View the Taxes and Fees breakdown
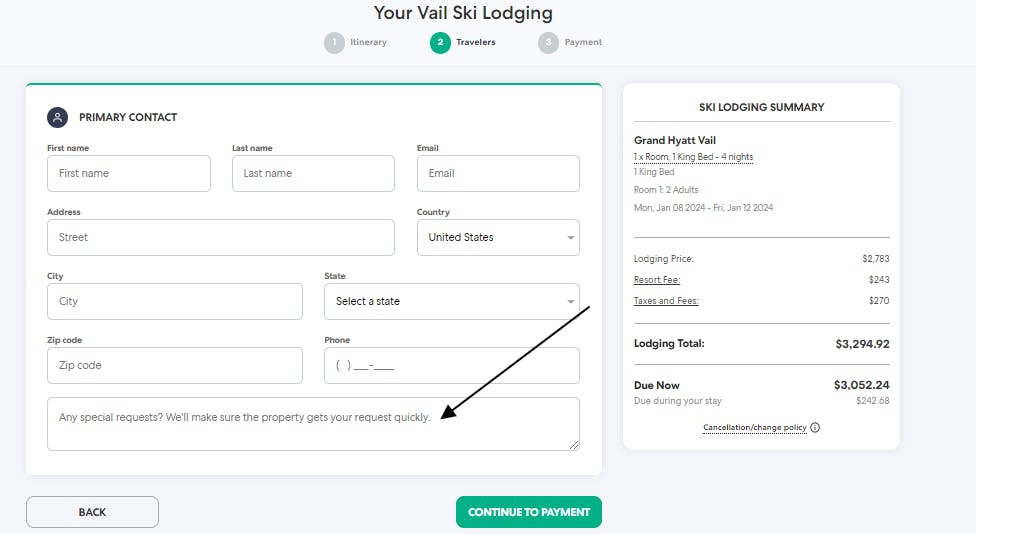This screenshot has width=1036, height=534. 666,301
